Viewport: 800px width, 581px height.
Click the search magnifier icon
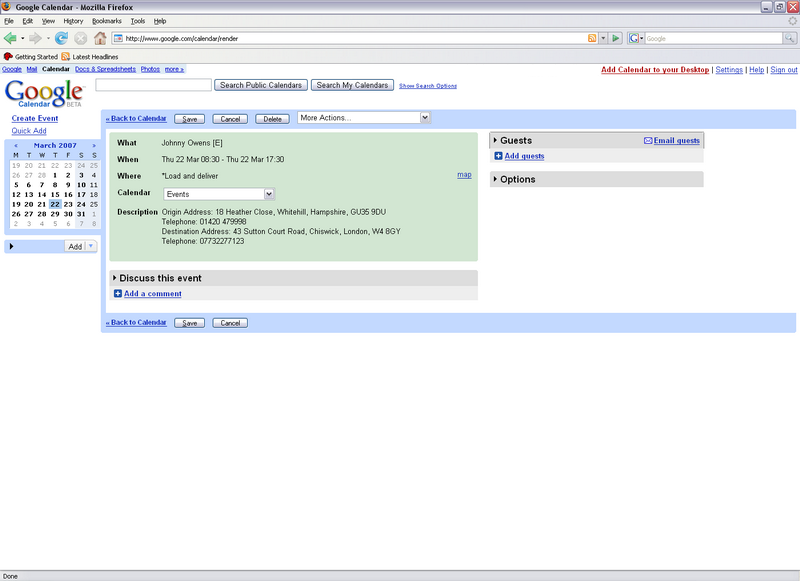(787, 38)
